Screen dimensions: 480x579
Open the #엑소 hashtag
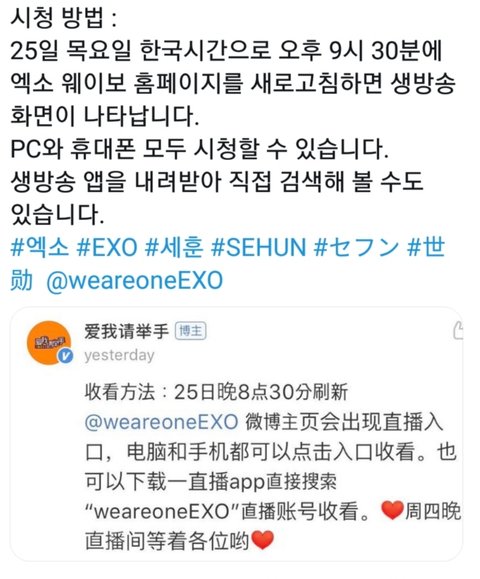pos(40,247)
